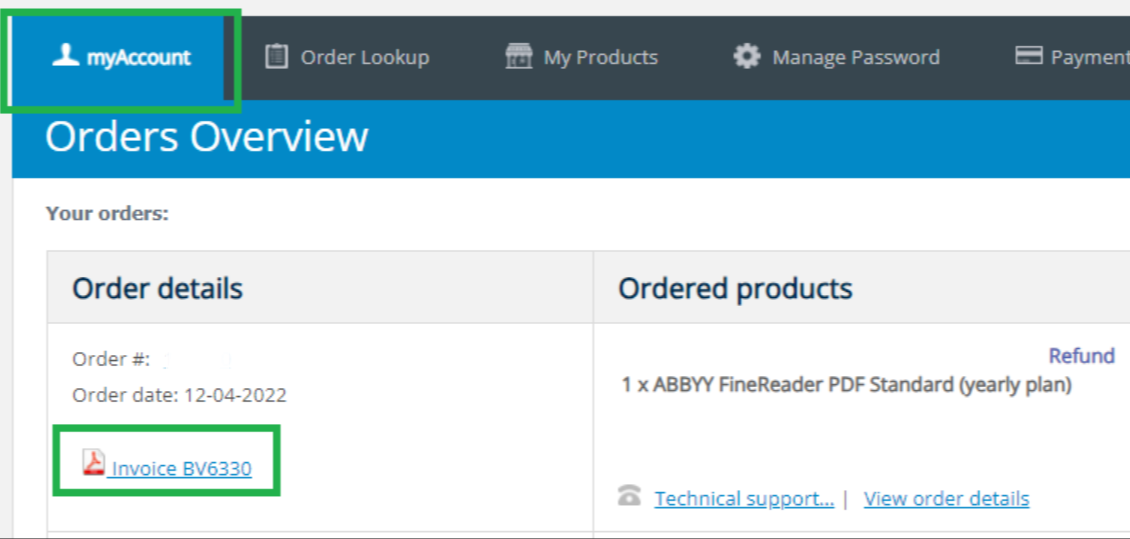Image resolution: width=1130 pixels, height=539 pixels.
Task: Click the My Products store icon
Action: [x=519, y=56]
